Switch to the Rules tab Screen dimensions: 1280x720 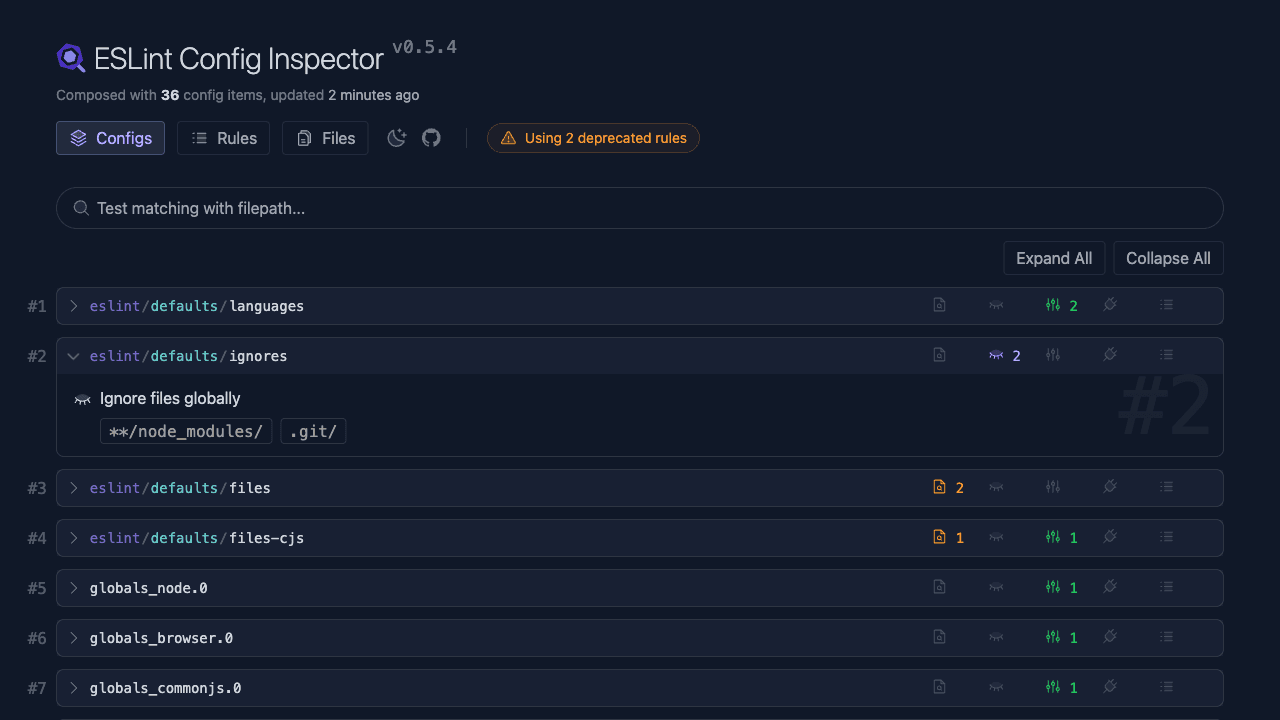pos(223,138)
